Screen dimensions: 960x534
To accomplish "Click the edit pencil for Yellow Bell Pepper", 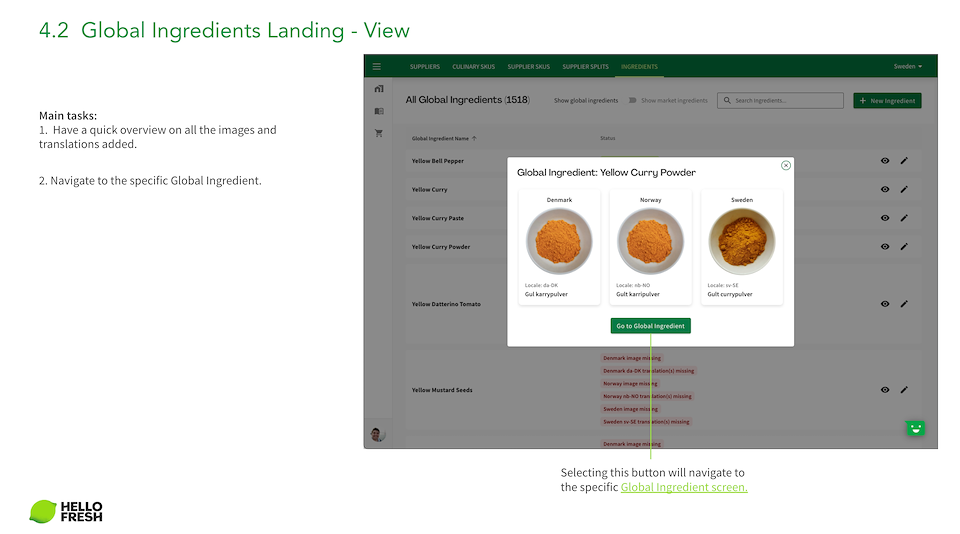I will tap(904, 161).
